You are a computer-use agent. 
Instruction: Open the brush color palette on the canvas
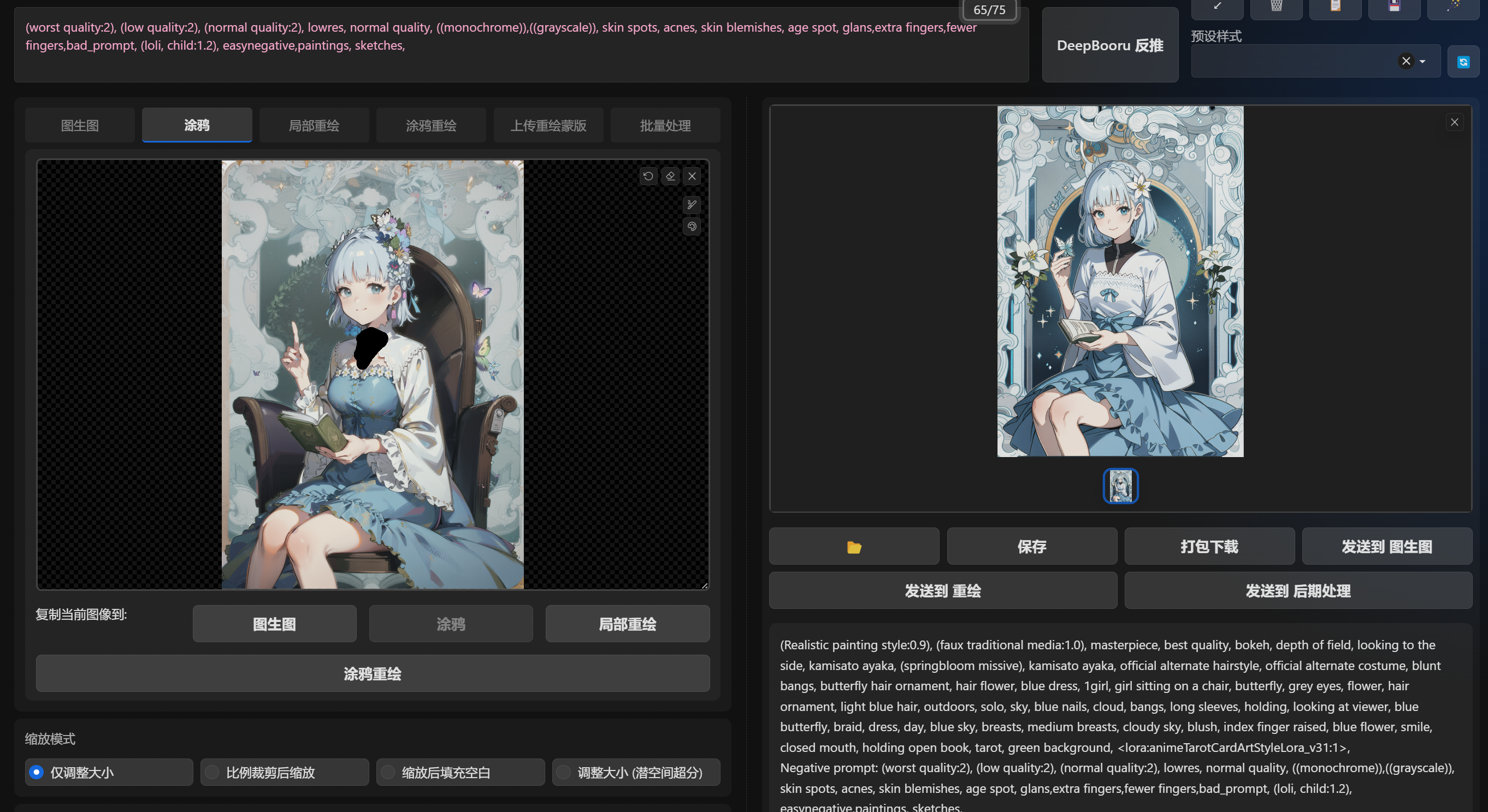pos(692,227)
